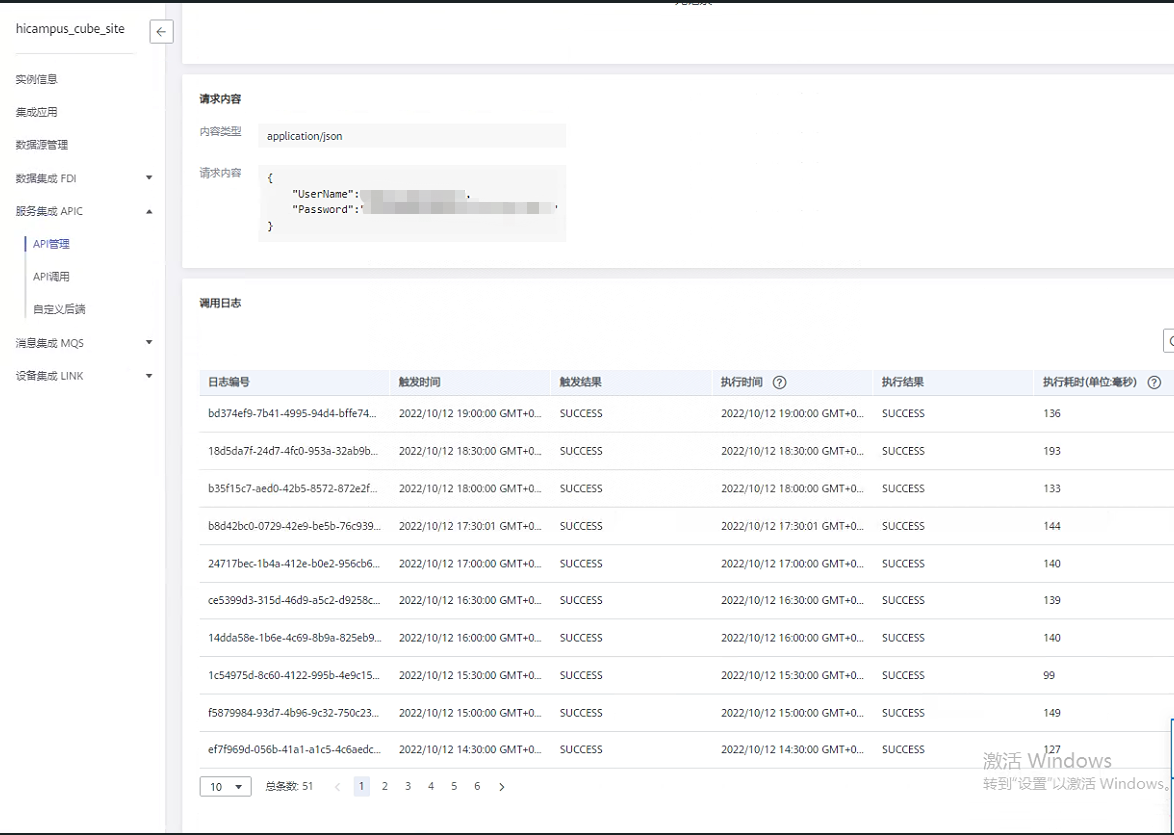Screen dimensions: 1174x835
Task: Click previous page left arrow in pagination
Action: [338, 787]
